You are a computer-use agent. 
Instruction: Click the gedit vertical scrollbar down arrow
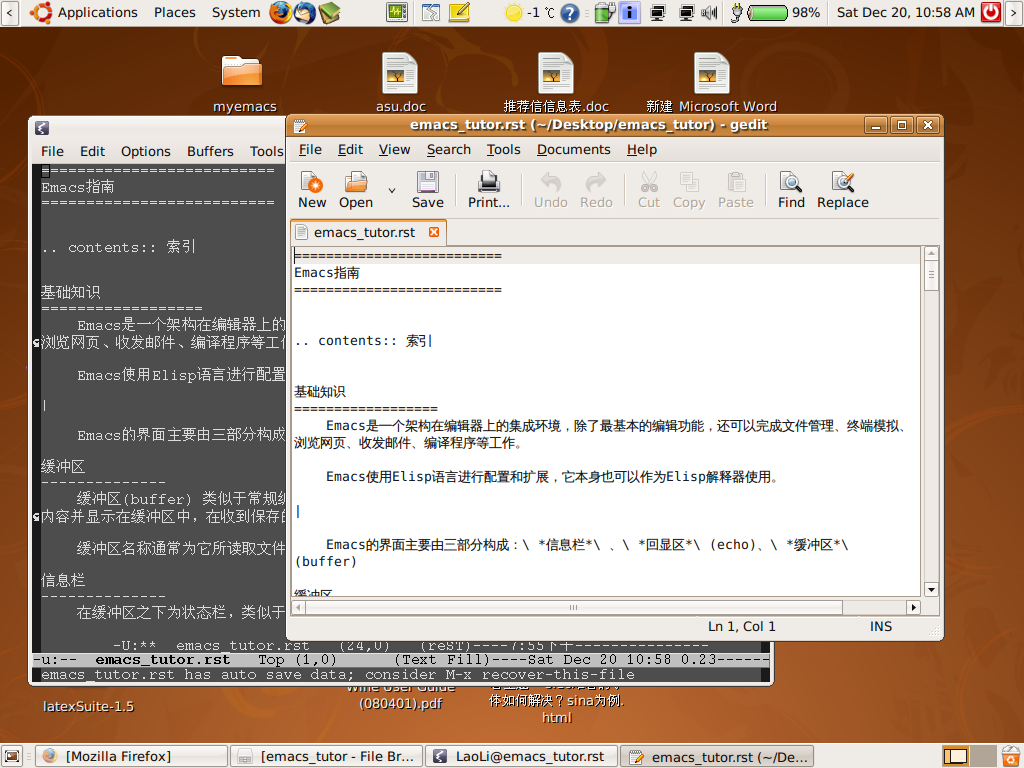931,589
